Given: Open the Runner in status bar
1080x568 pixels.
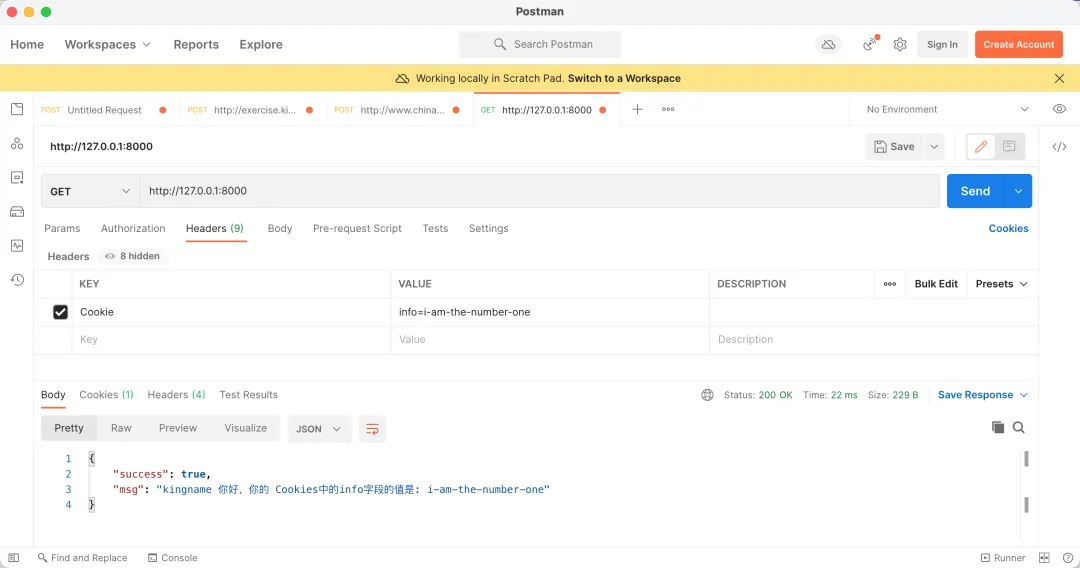Looking at the screenshot, I should point(1003,558).
